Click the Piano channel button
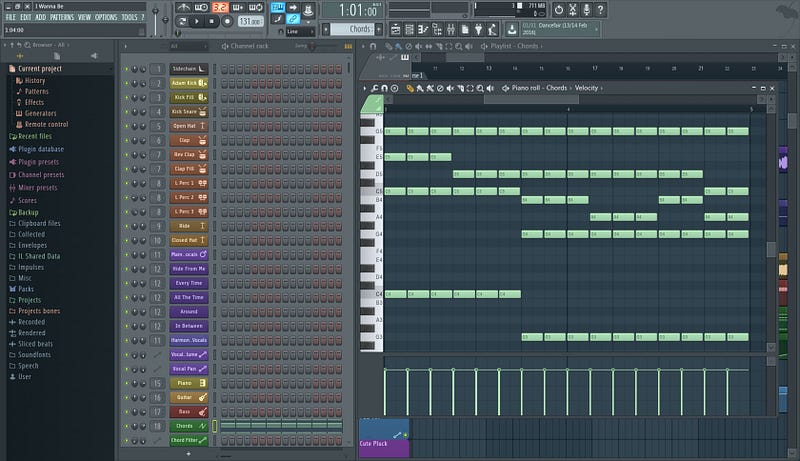The width and height of the screenshot is (800, 461). tap(189, 383)
